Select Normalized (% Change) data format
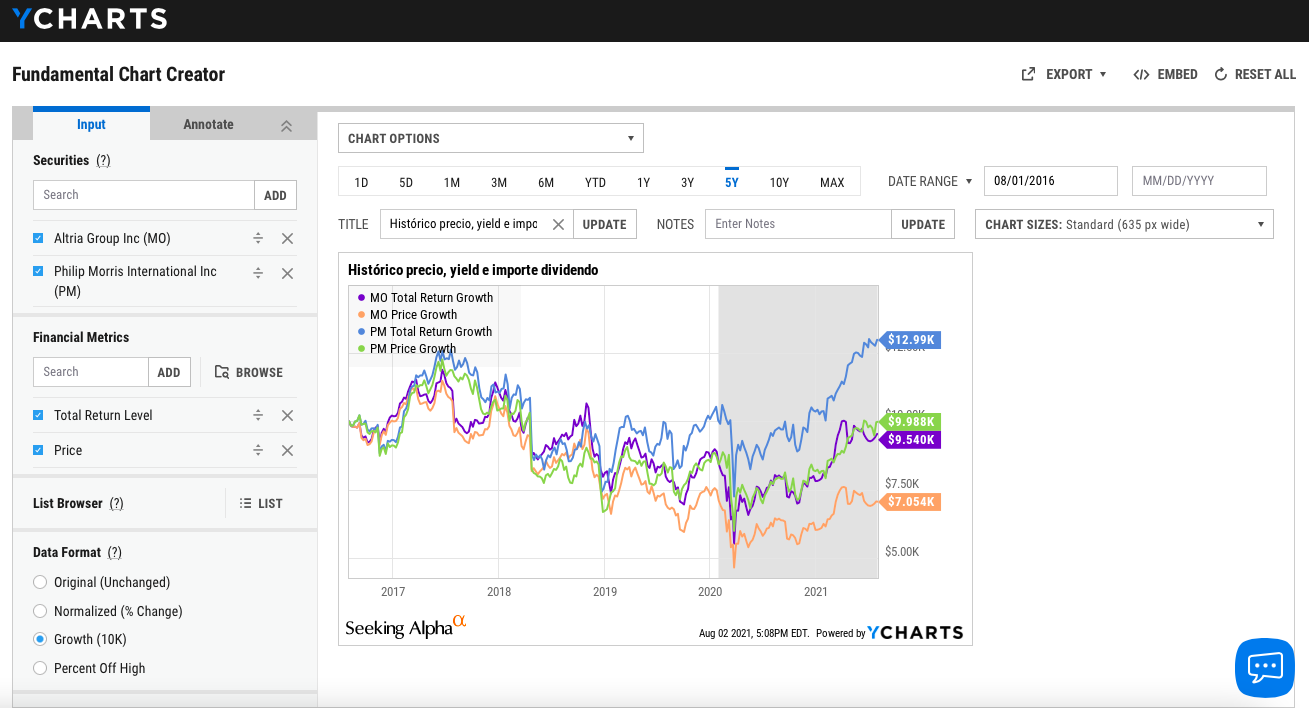Screen dimensions: 1309x708 pyautogui.click(x=40, y=611)
